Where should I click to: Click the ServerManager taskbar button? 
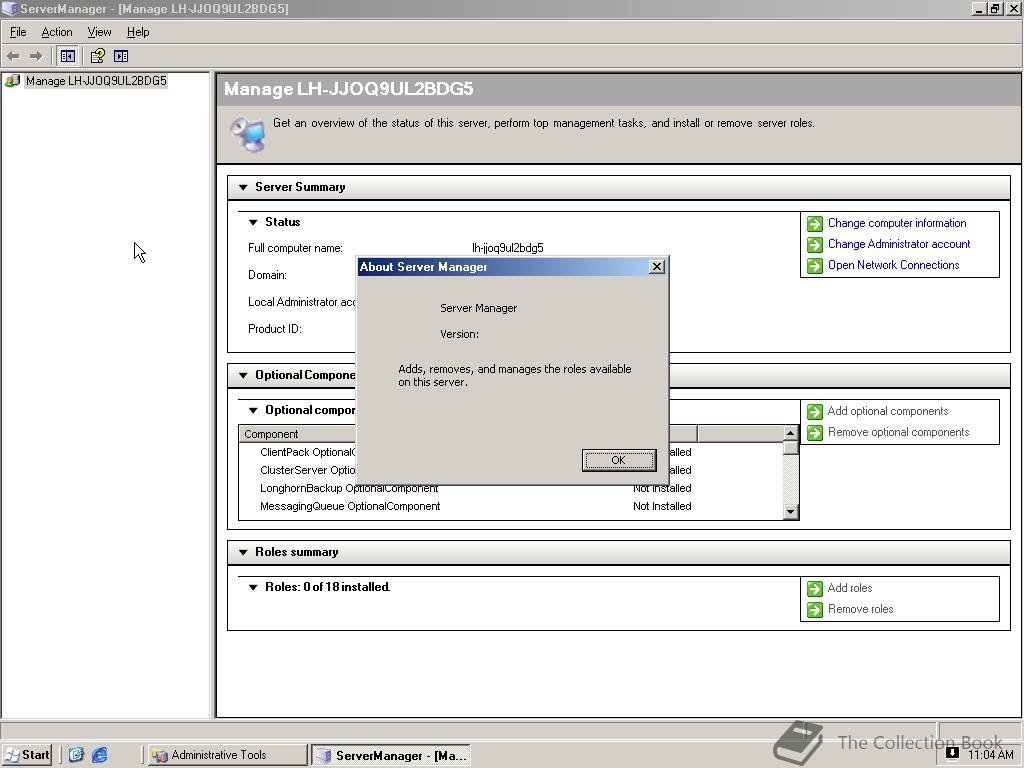coord(391,756)
